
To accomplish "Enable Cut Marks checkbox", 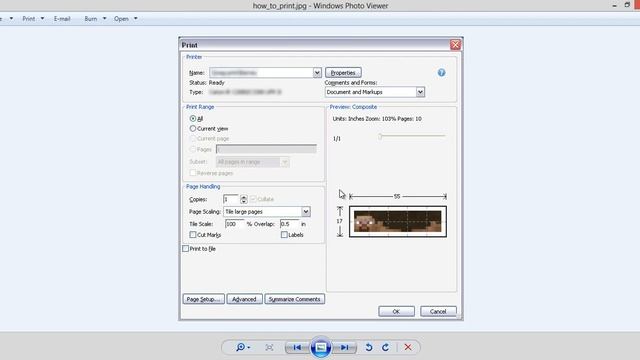I will click(193, 235).
